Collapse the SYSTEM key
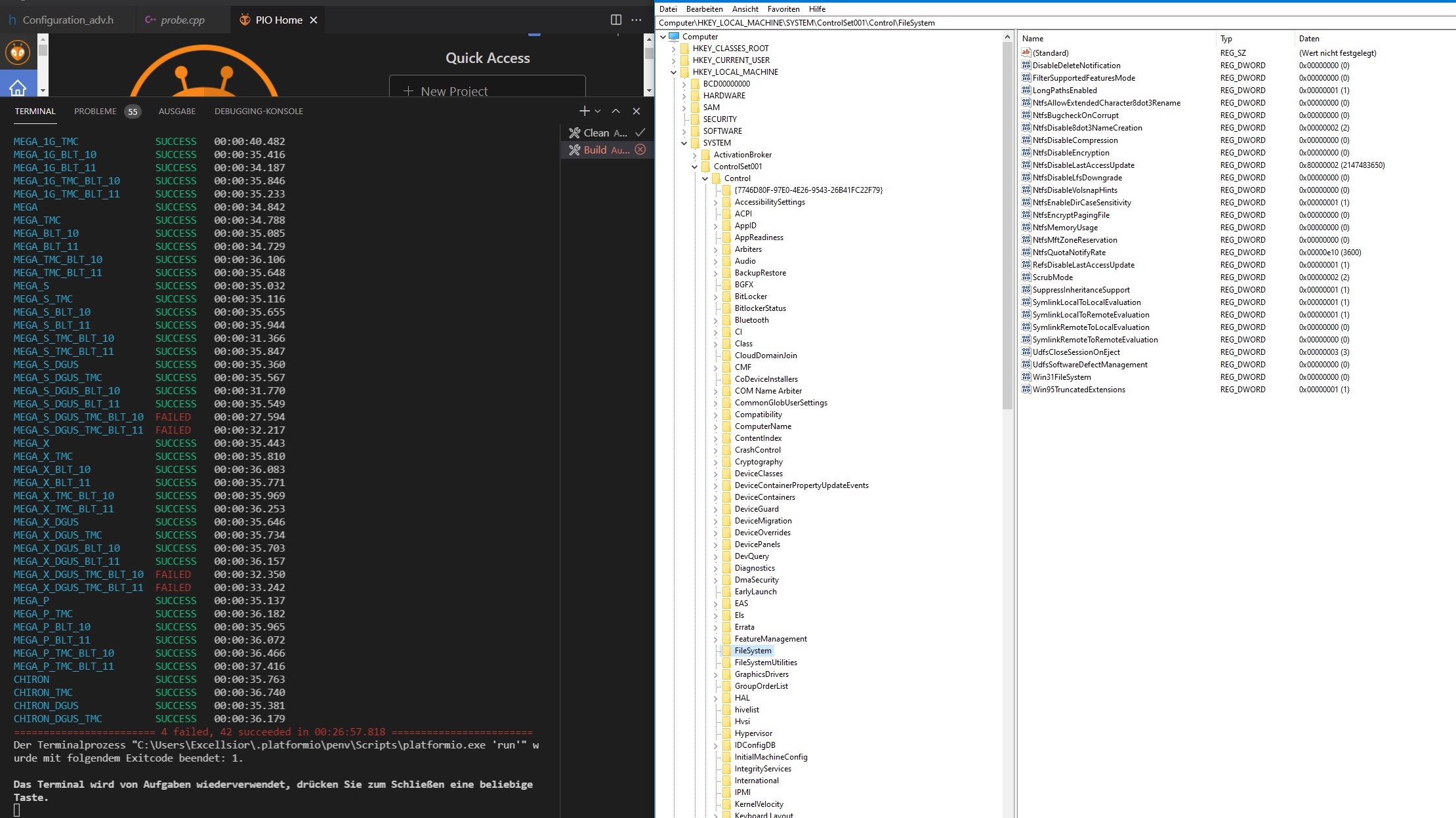 [x=684, y=143]
